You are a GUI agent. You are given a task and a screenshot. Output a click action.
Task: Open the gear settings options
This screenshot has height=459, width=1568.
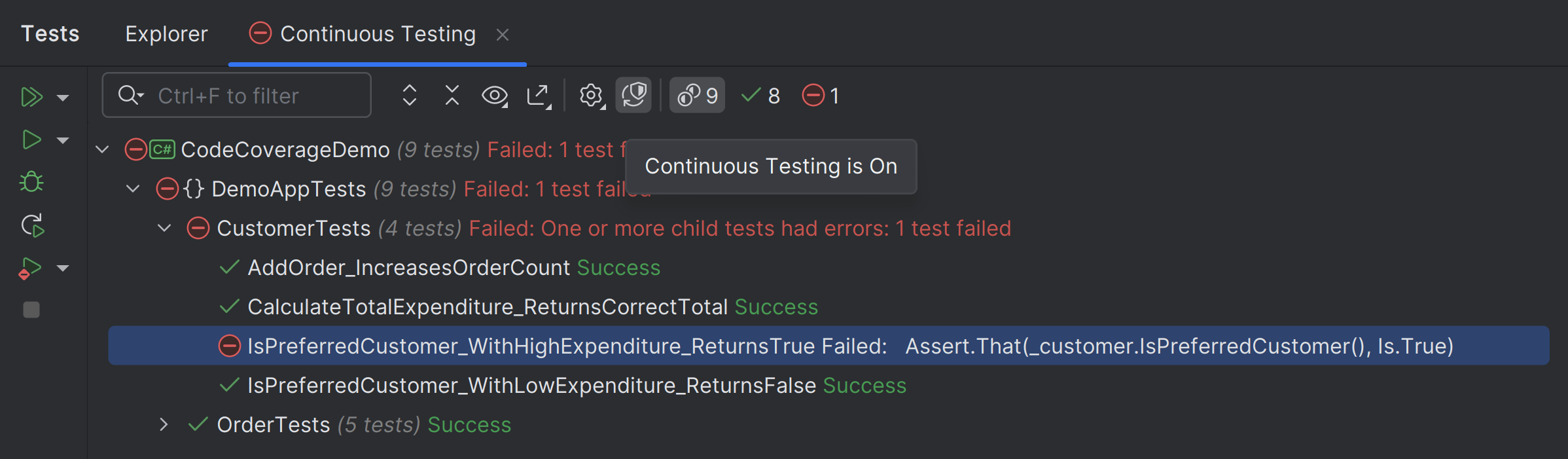[x=591, y=96]
